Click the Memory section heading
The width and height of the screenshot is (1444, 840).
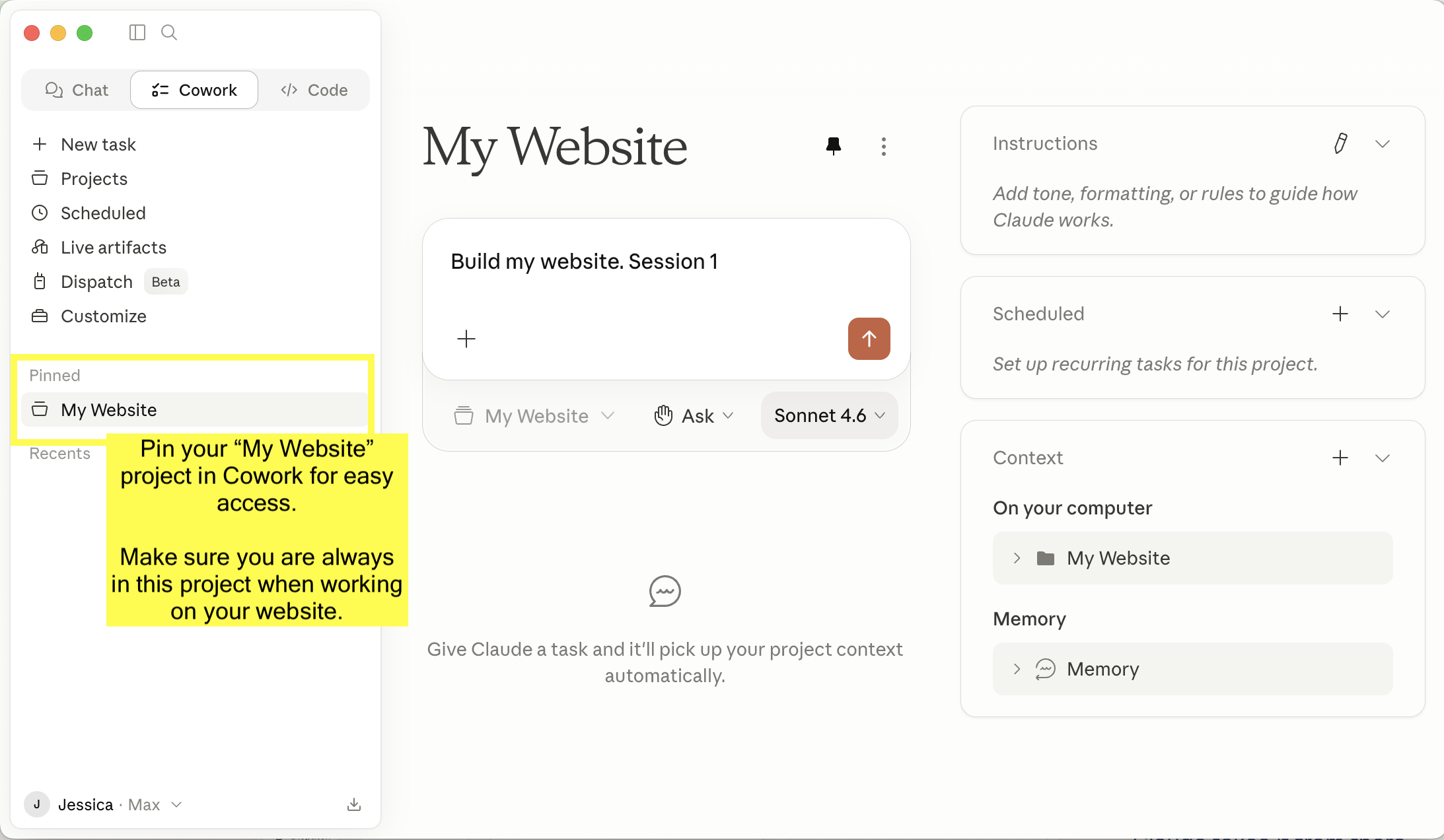click(1029, 619)
